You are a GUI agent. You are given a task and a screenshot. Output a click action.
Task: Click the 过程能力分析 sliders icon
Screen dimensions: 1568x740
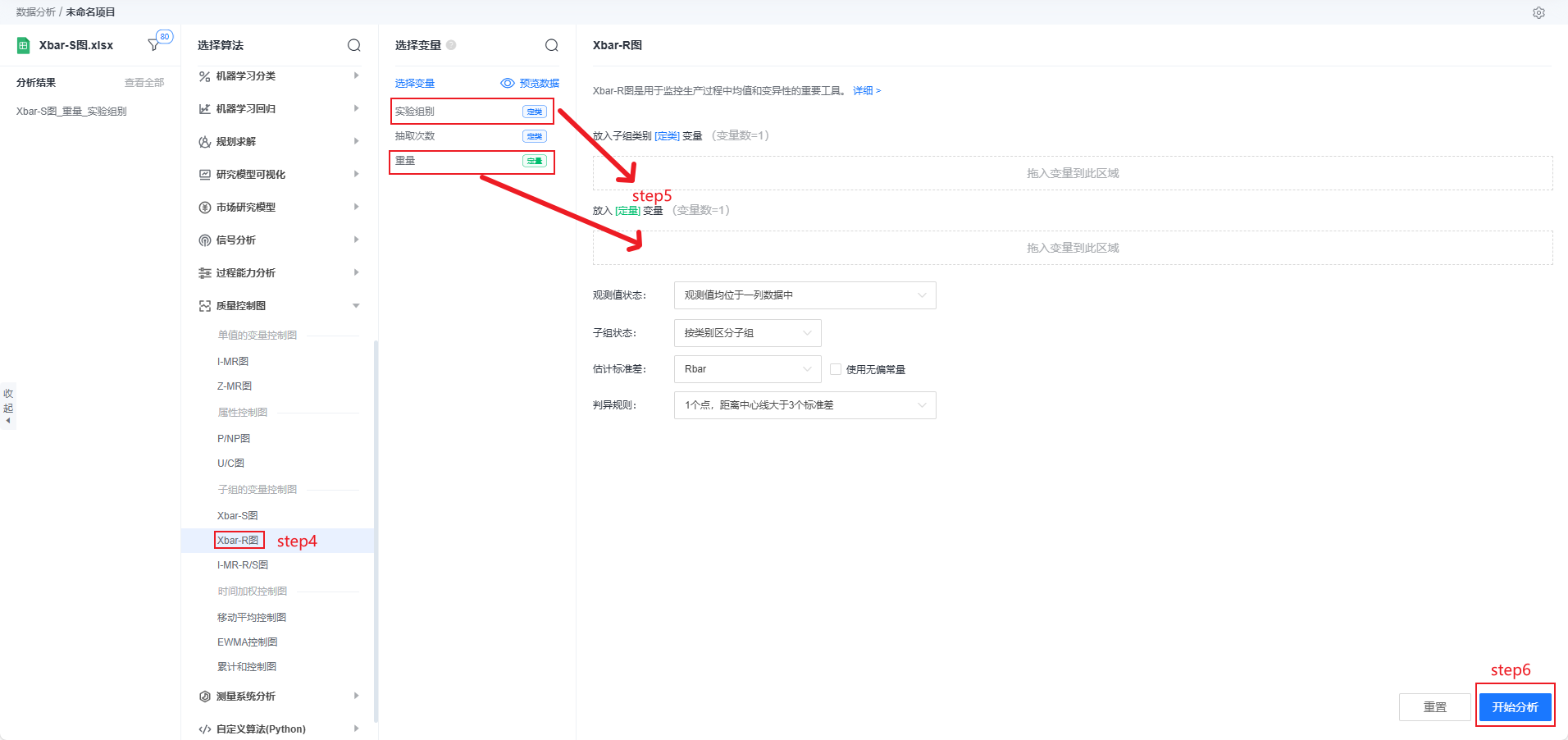(x=205, y=273)
